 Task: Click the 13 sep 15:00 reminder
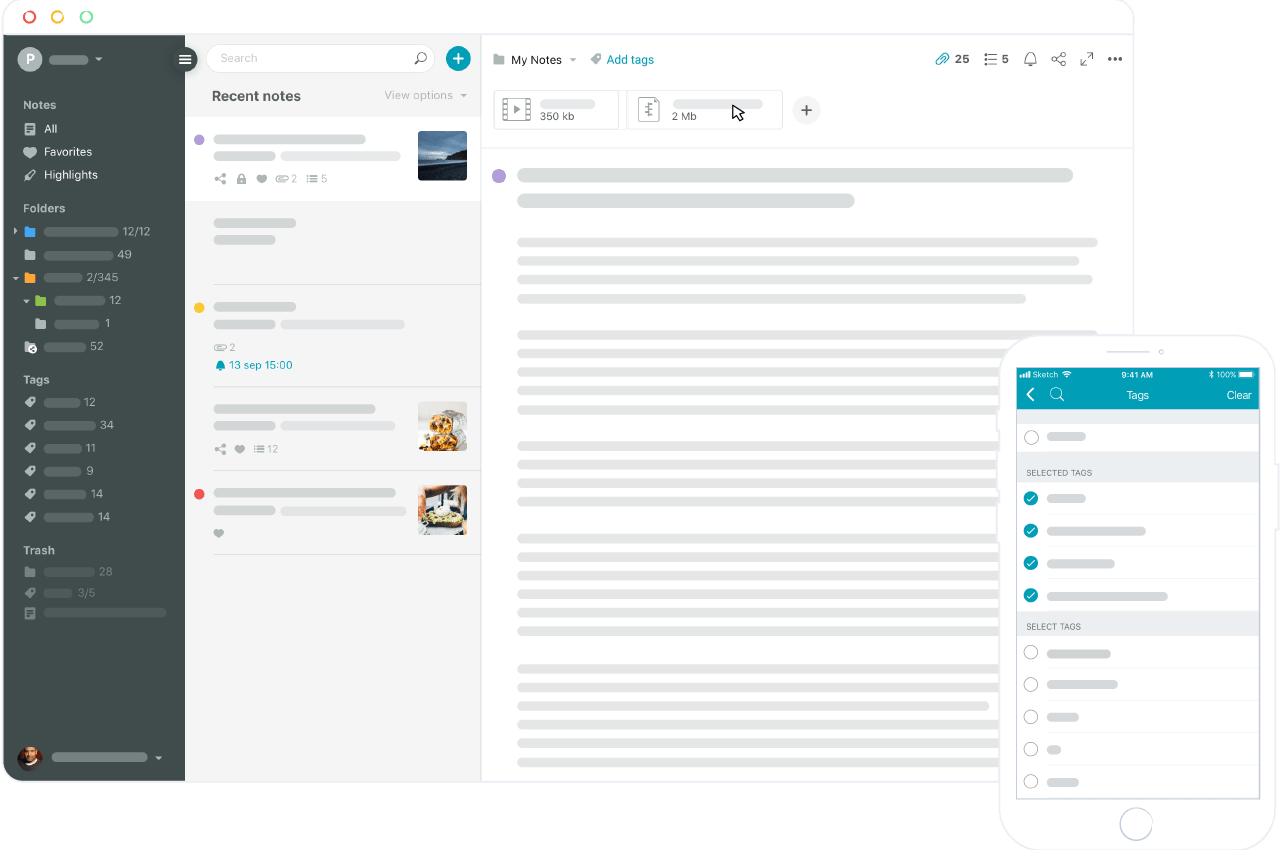point(254,365)
